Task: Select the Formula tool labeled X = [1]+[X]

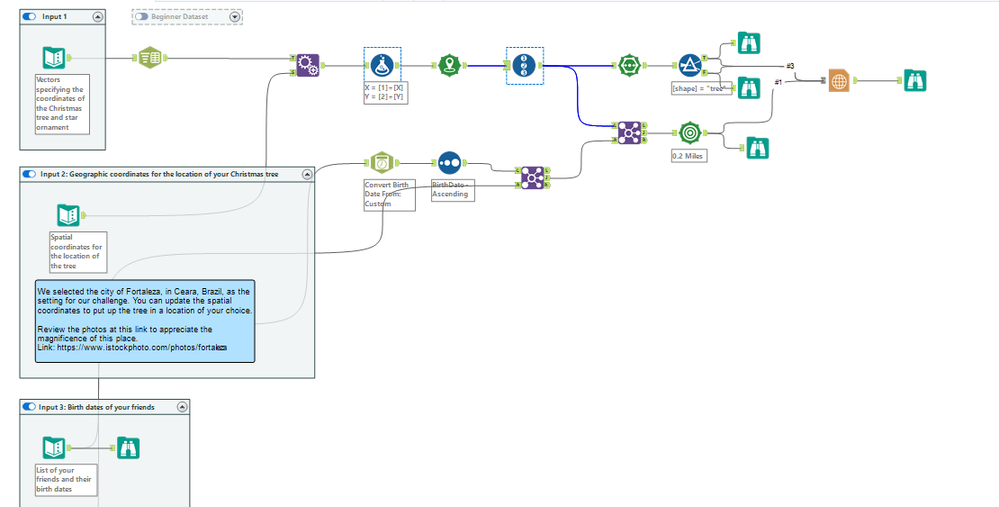Action: coord(382,65)
